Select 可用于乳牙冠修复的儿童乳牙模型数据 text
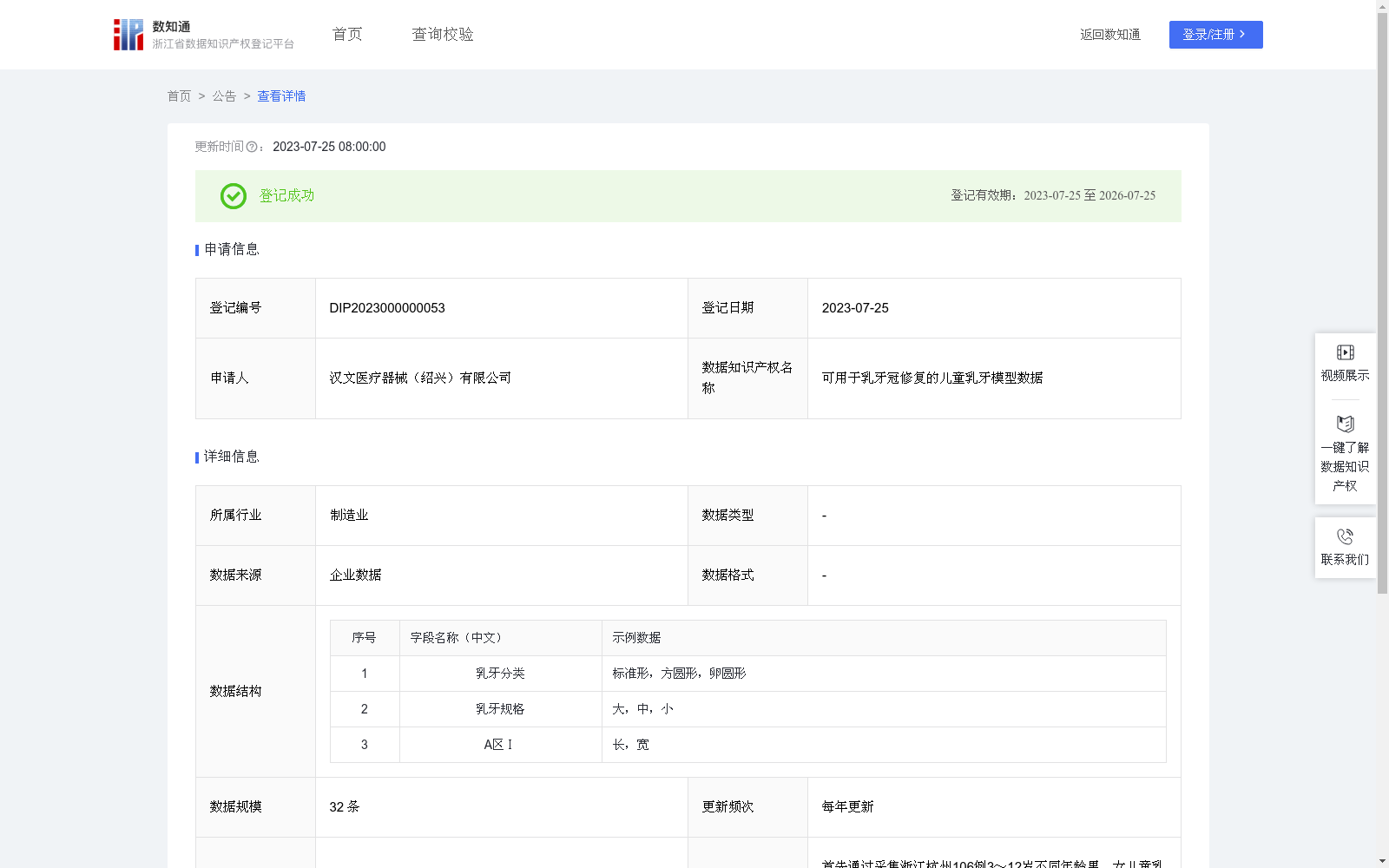The height and width of the screenshot is (868, 1389). pyautogui.click(x=932, y=378)
